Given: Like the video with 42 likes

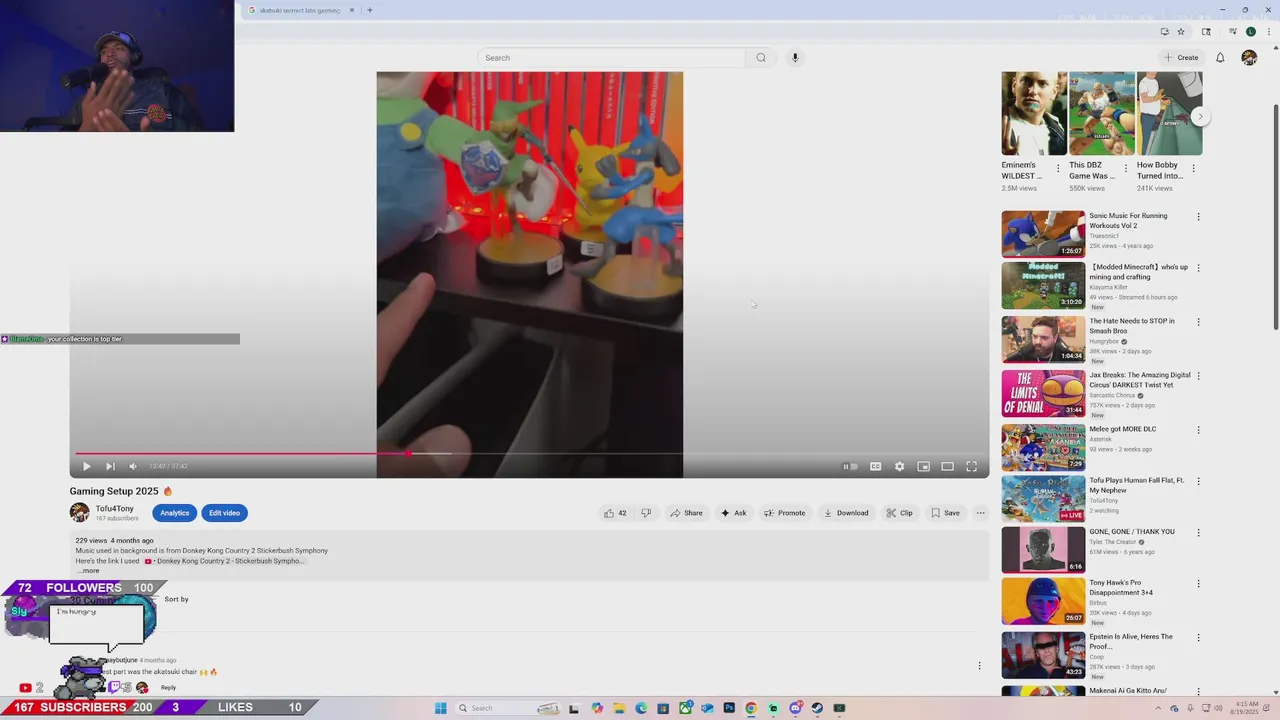Looking at the screenshot, I should [615, 513].
